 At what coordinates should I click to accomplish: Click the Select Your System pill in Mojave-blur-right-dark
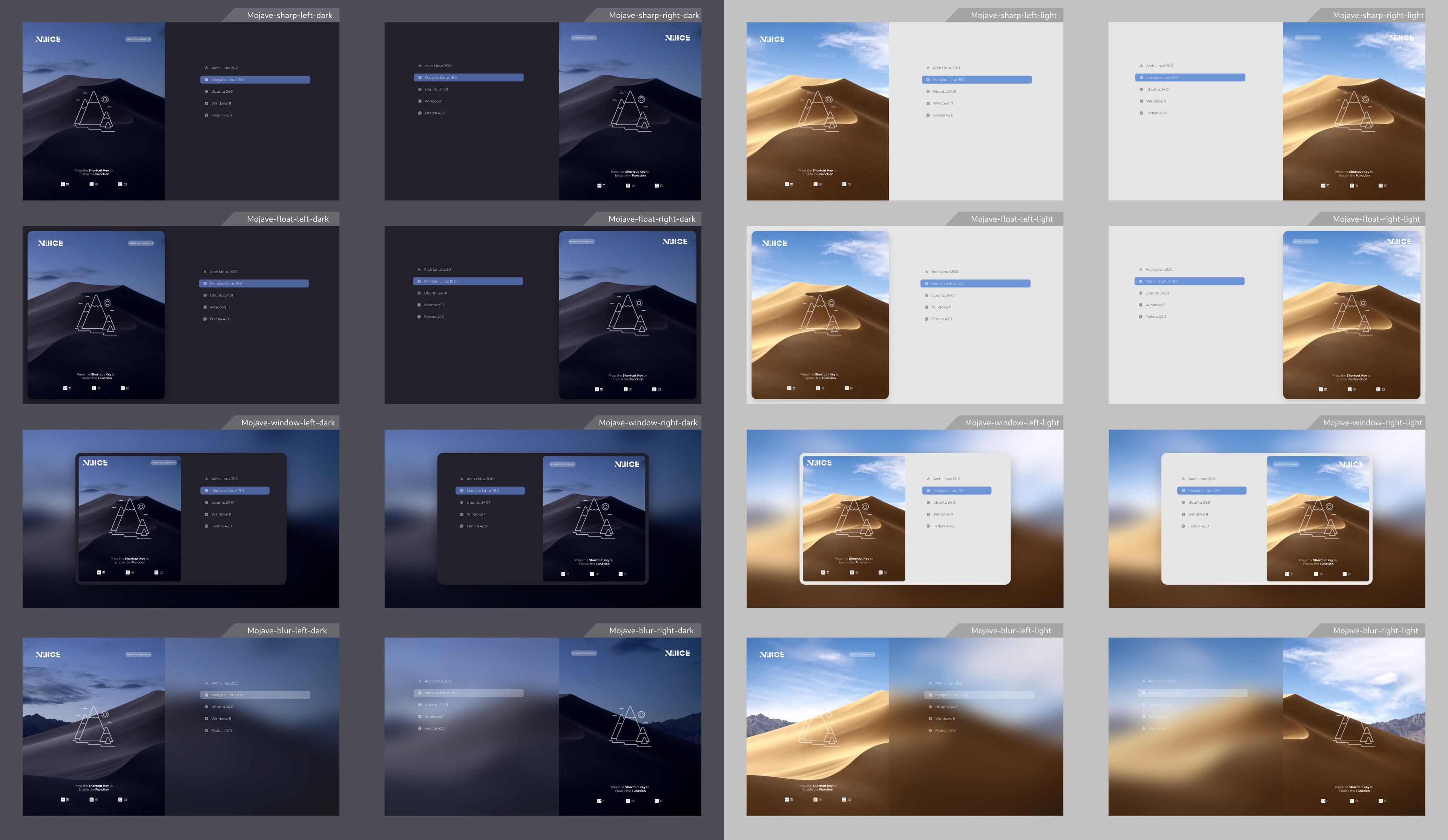[583, 653]
